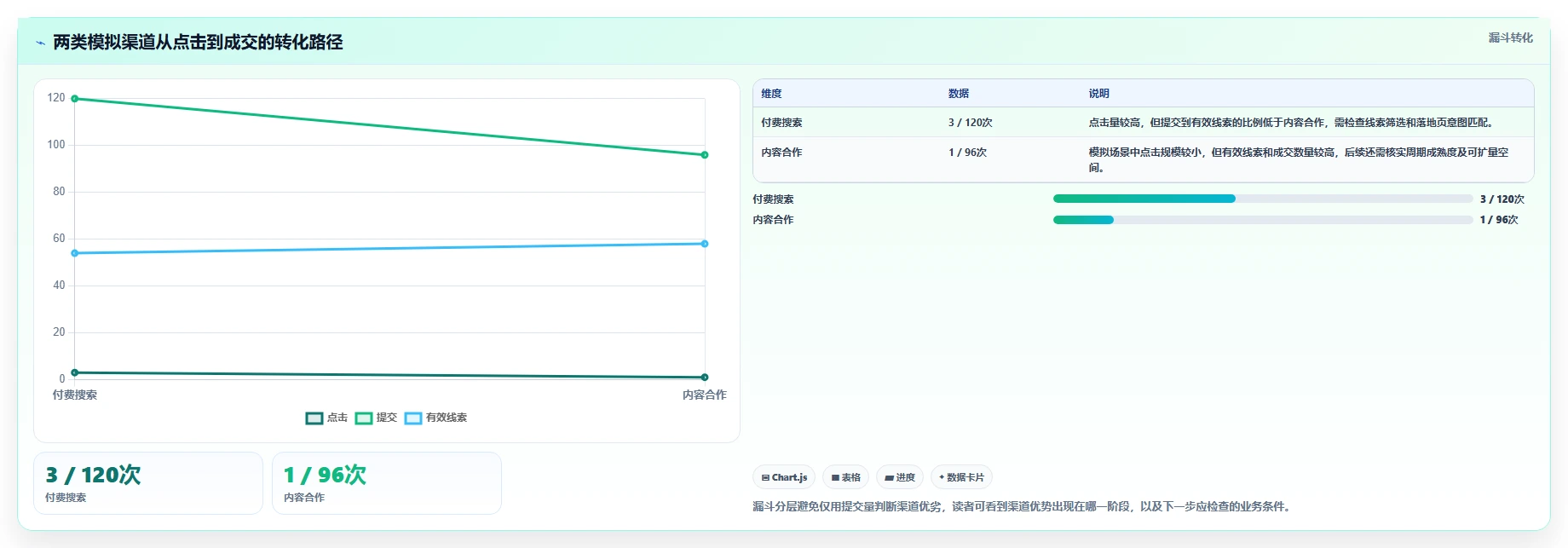Click the 漏斗转化 label in header
Image resolution: width=1568 pixels, height=548 pixels.
tap(1511, 37)
